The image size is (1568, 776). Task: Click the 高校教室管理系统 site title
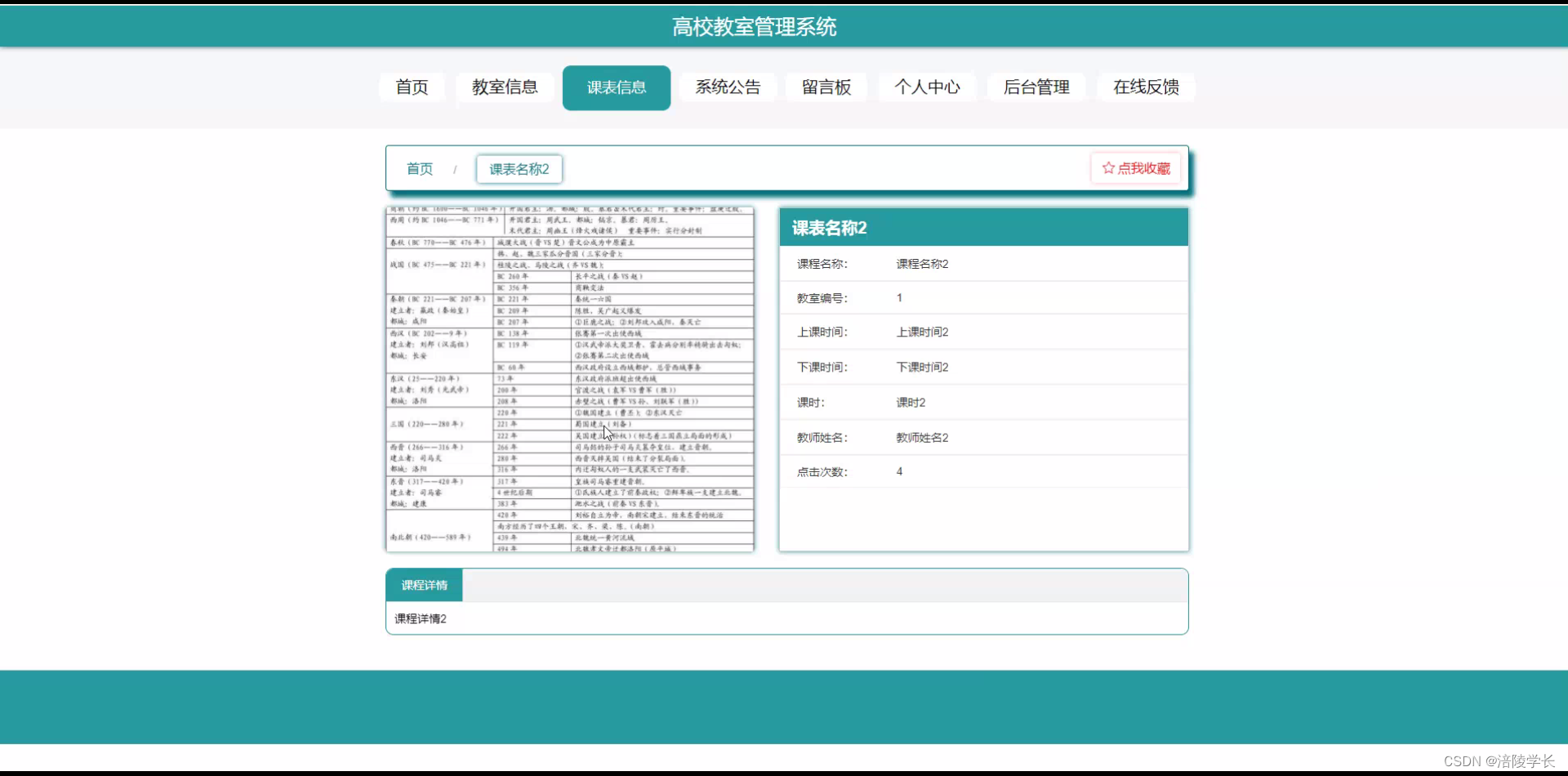pyautogui.click(x=753, y=26)
